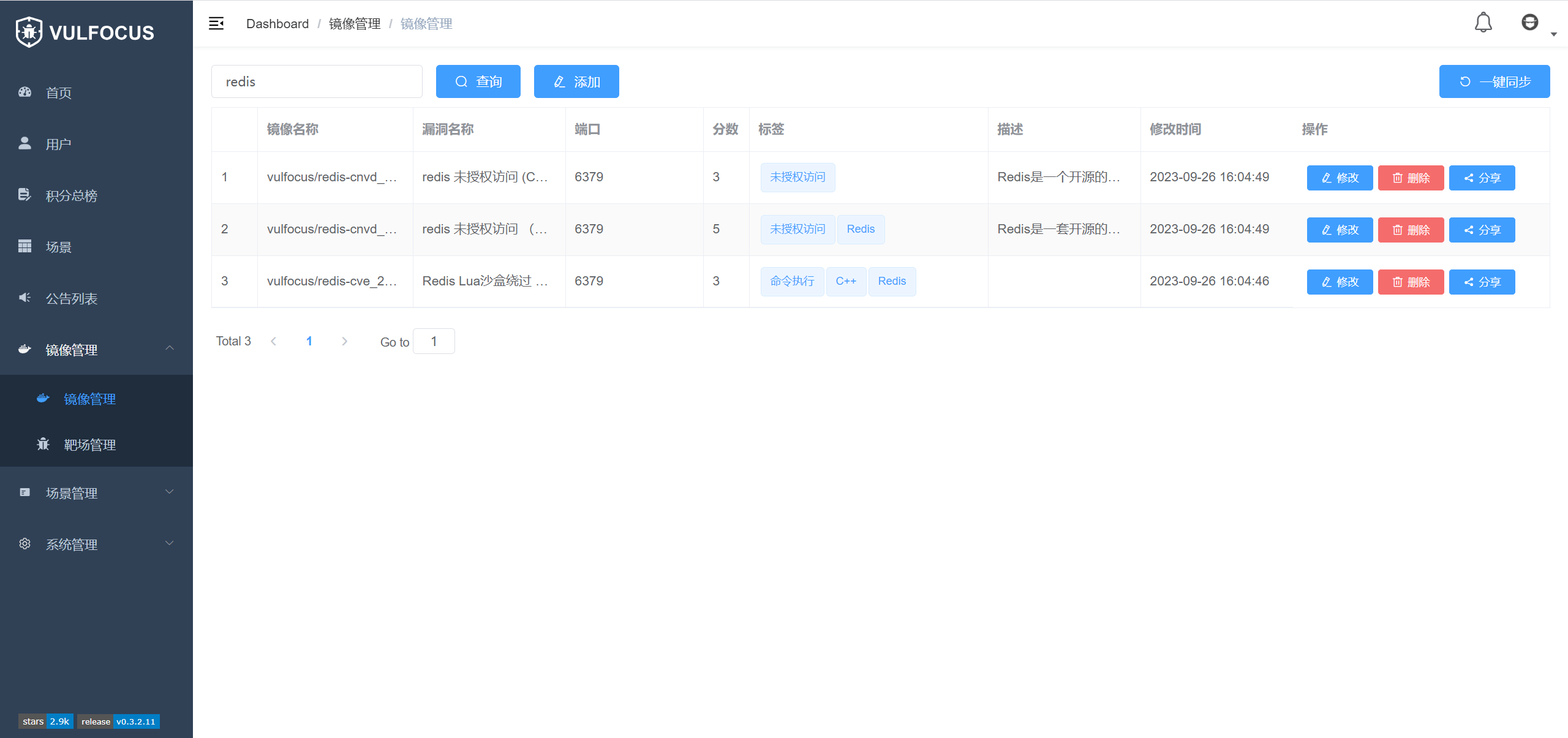Click the VULFOCUS shield logo

(29, 32)
